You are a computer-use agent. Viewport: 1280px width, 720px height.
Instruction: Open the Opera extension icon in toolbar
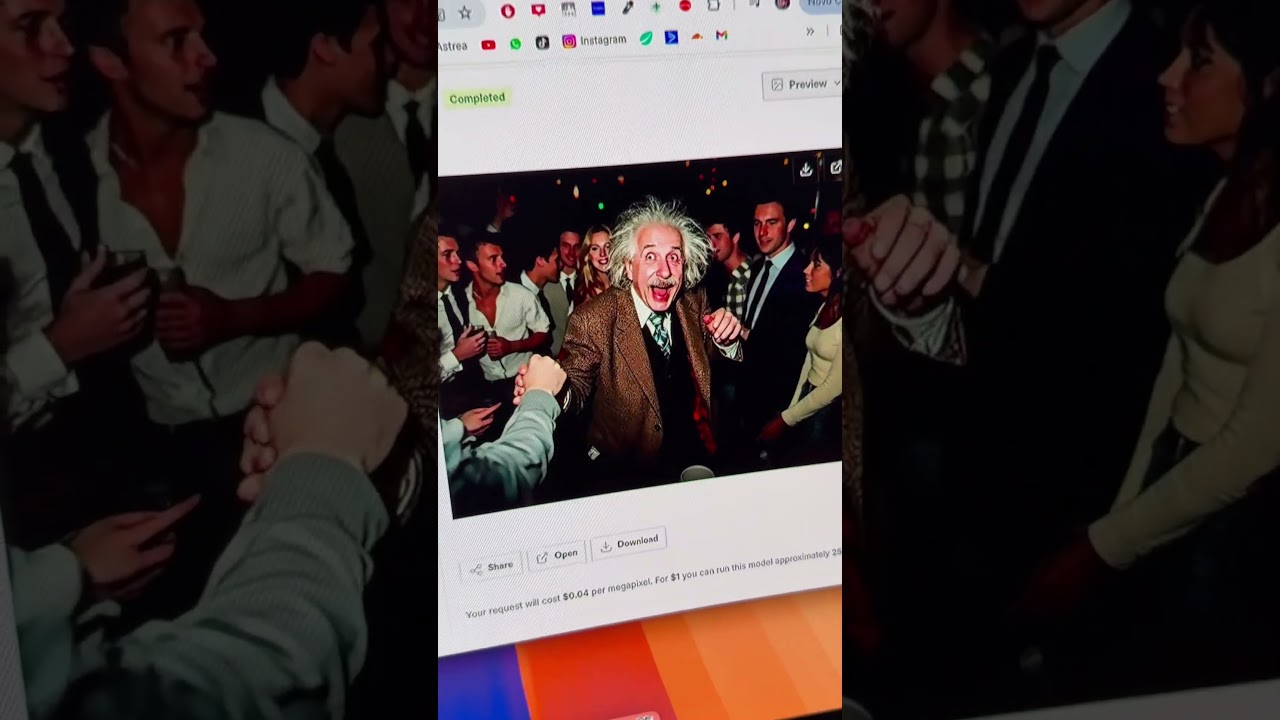coord(508,11)
